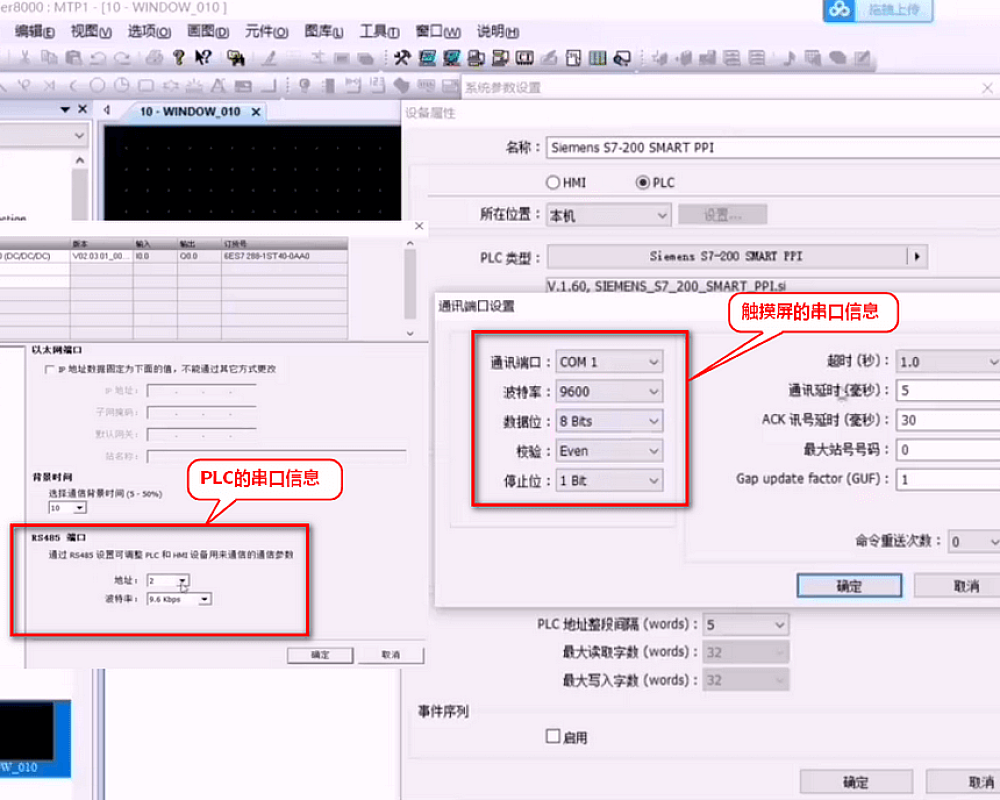The width and height of the screenshot is (1000, 800).
Task: Select the circle drawing tool
Action: tap(97, 85)
